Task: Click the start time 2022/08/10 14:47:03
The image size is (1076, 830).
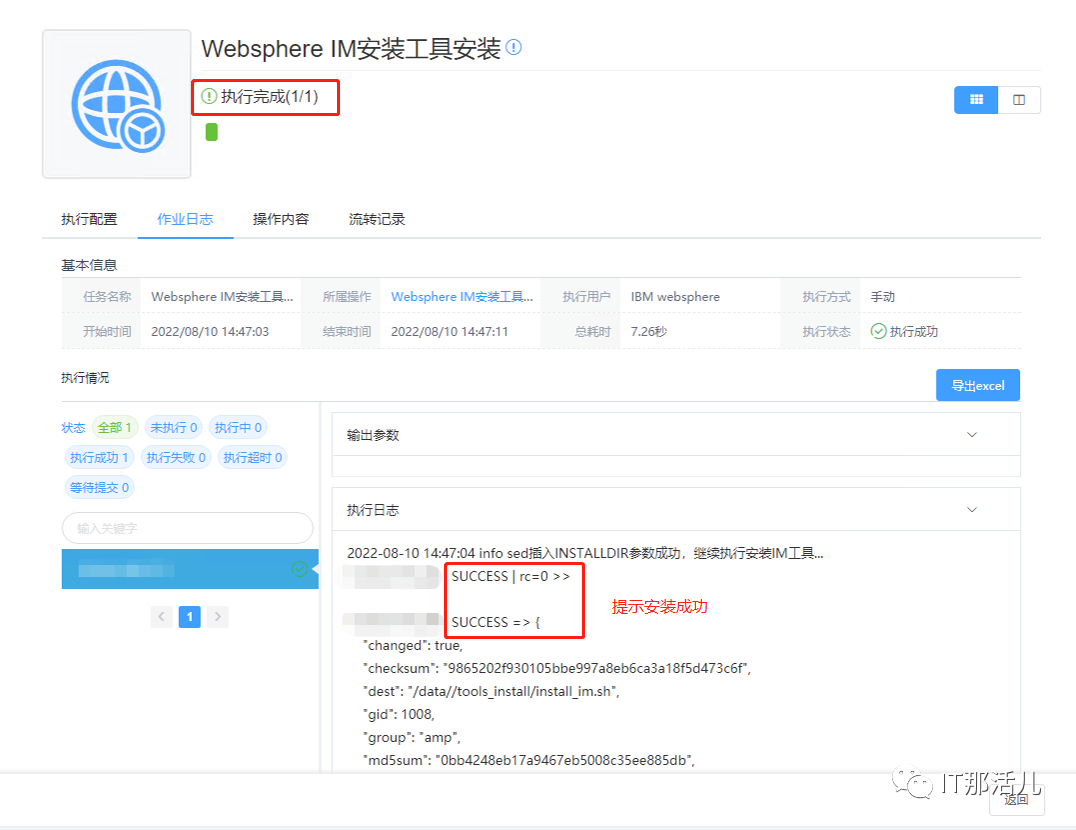Action: coord(210,331)
